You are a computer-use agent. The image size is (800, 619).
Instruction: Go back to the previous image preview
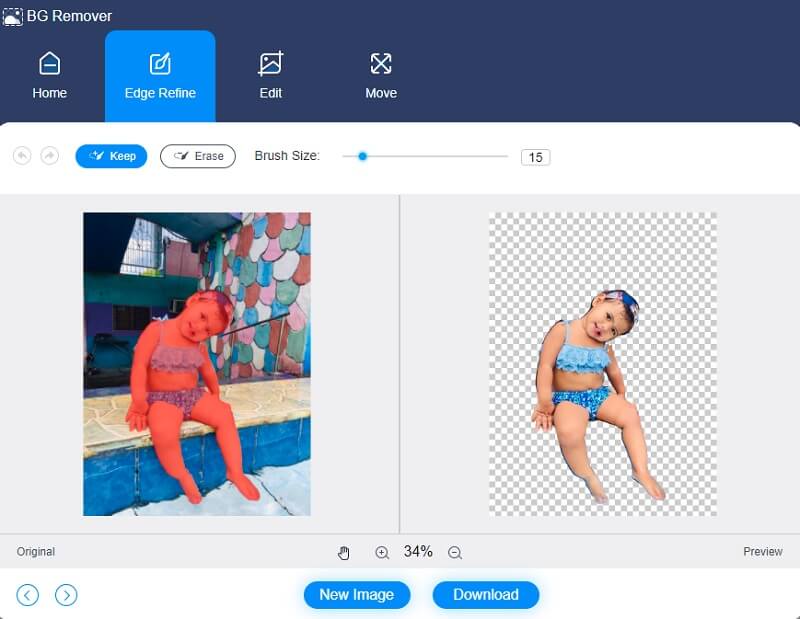click(27, 595)
